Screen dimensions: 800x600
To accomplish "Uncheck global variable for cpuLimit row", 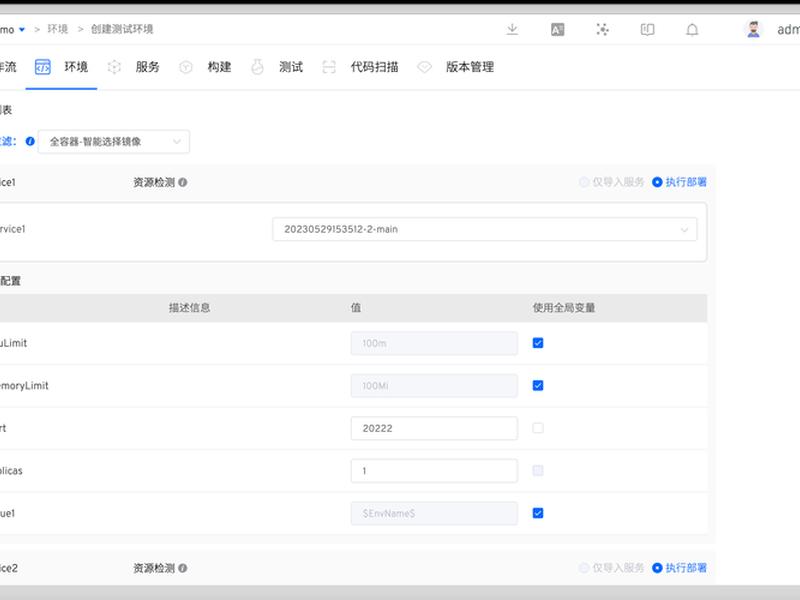I will coord(538,343).
